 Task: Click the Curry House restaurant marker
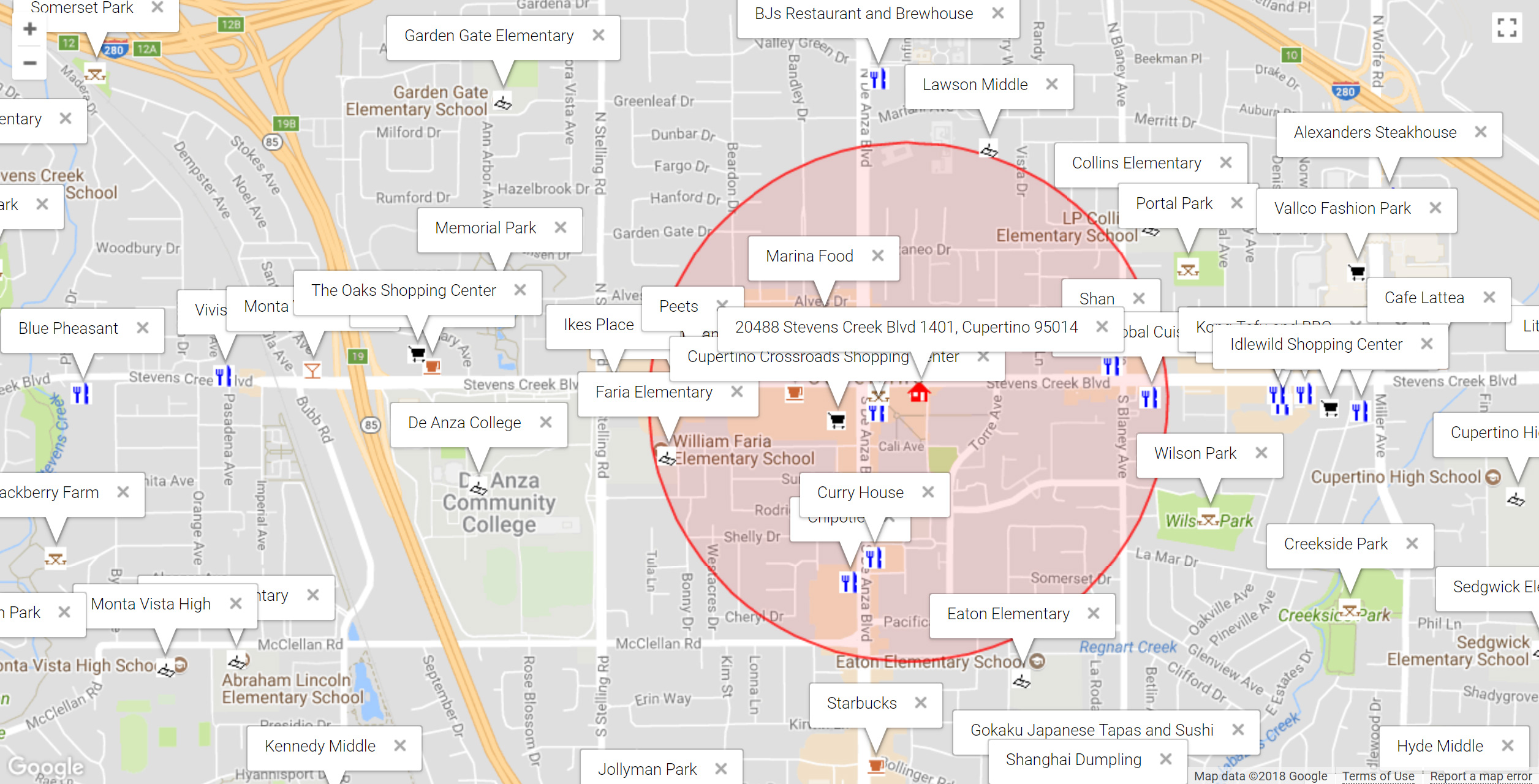click(x=874, y=559)
